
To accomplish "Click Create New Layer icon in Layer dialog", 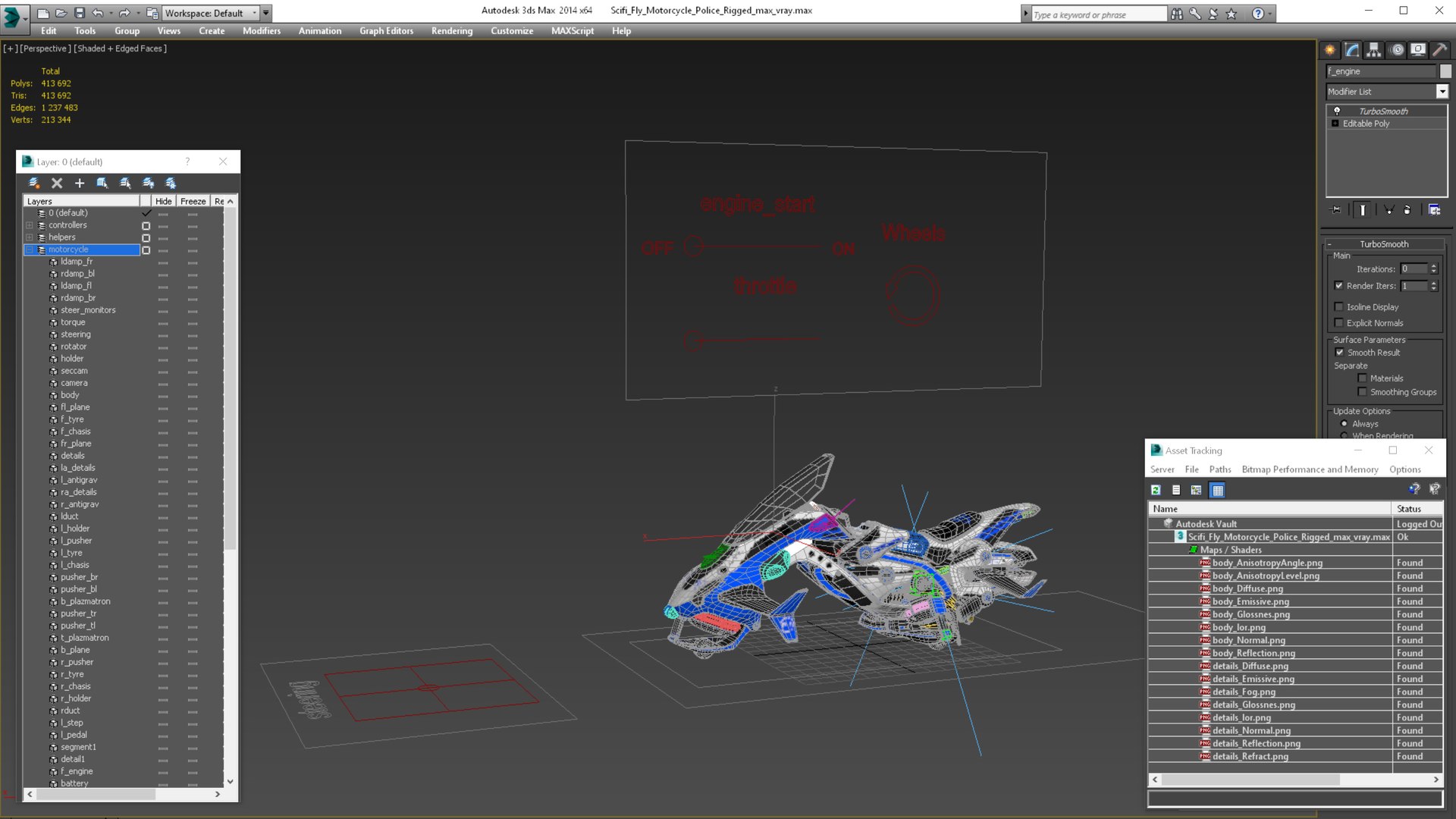I will [33, 183].
